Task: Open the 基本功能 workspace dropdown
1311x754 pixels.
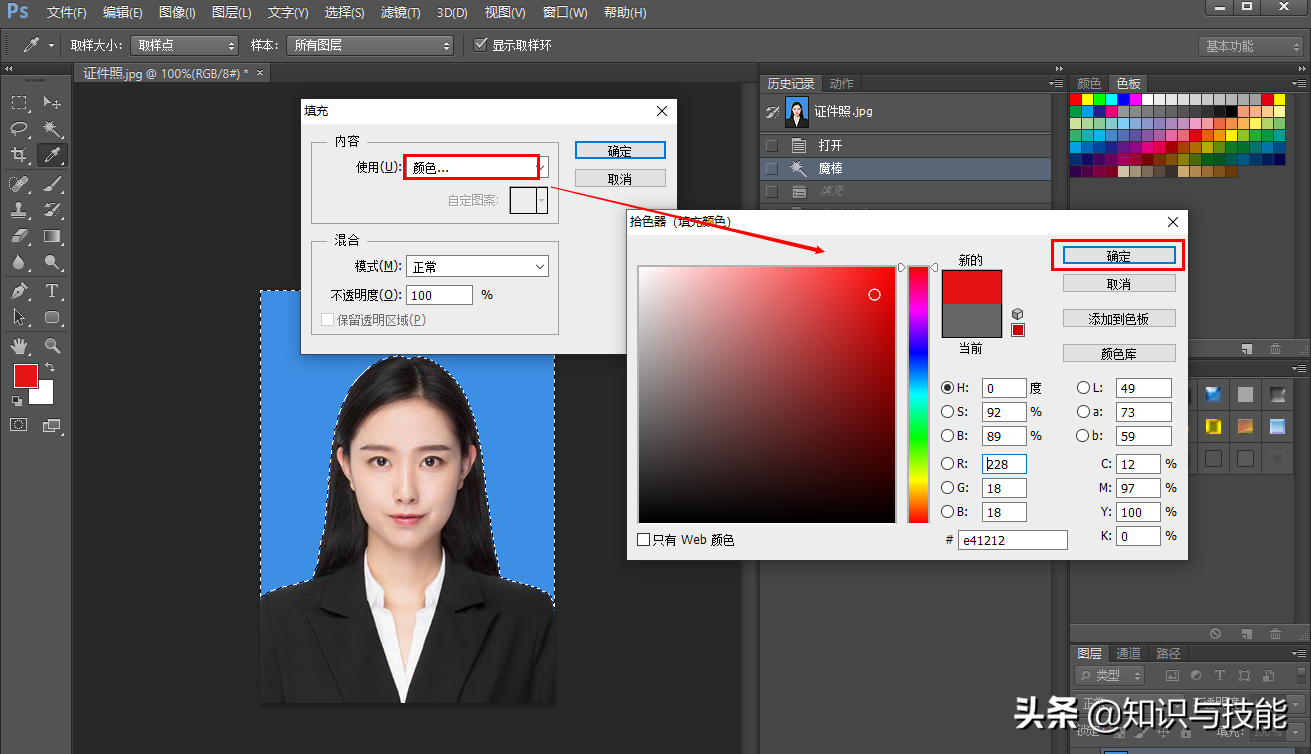Action: 1251,46
